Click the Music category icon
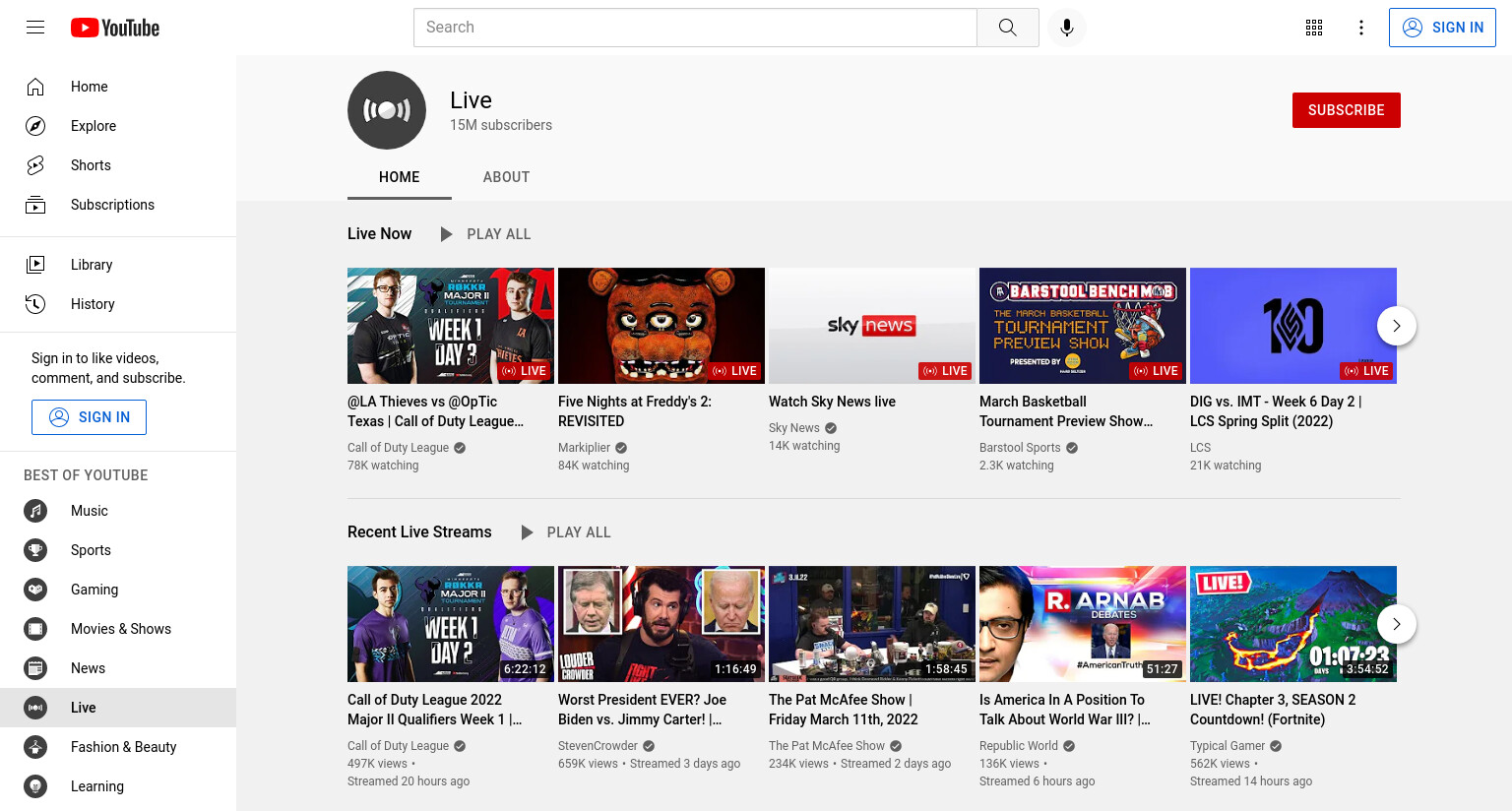This screenshot has width=1512, height=811. pos(35,511)
